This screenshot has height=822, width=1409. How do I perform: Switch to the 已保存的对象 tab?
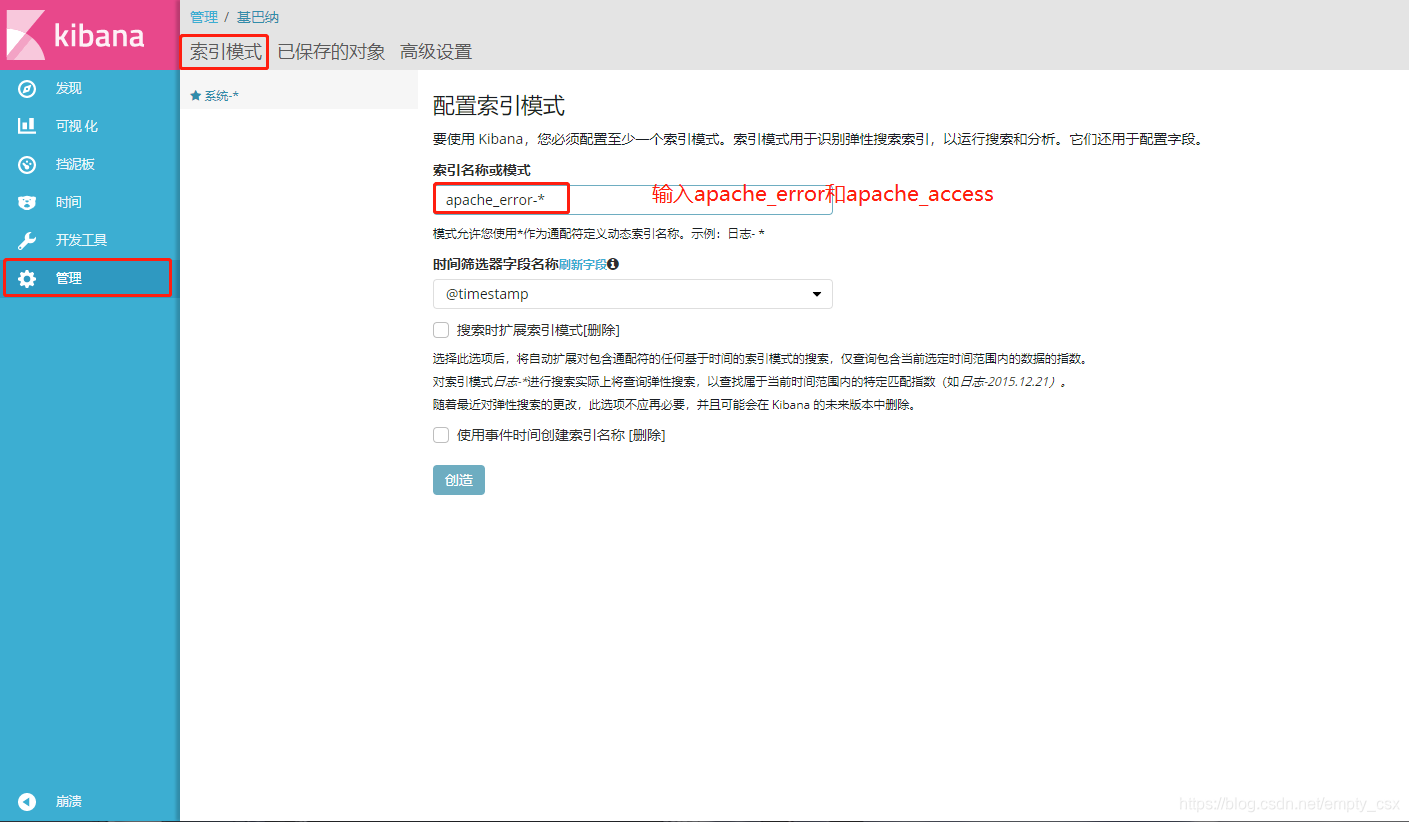click(331, 52)
